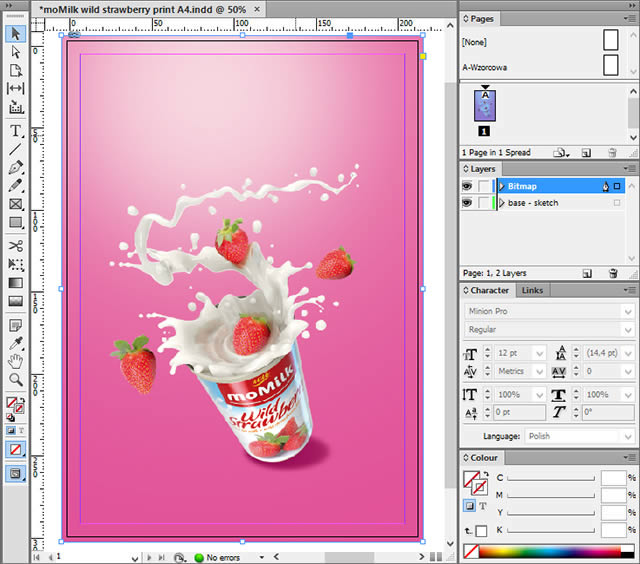This screenshot has height=564, width=640.
Task: Open the page number dropdown in status bar
Action: pos(135,557)
